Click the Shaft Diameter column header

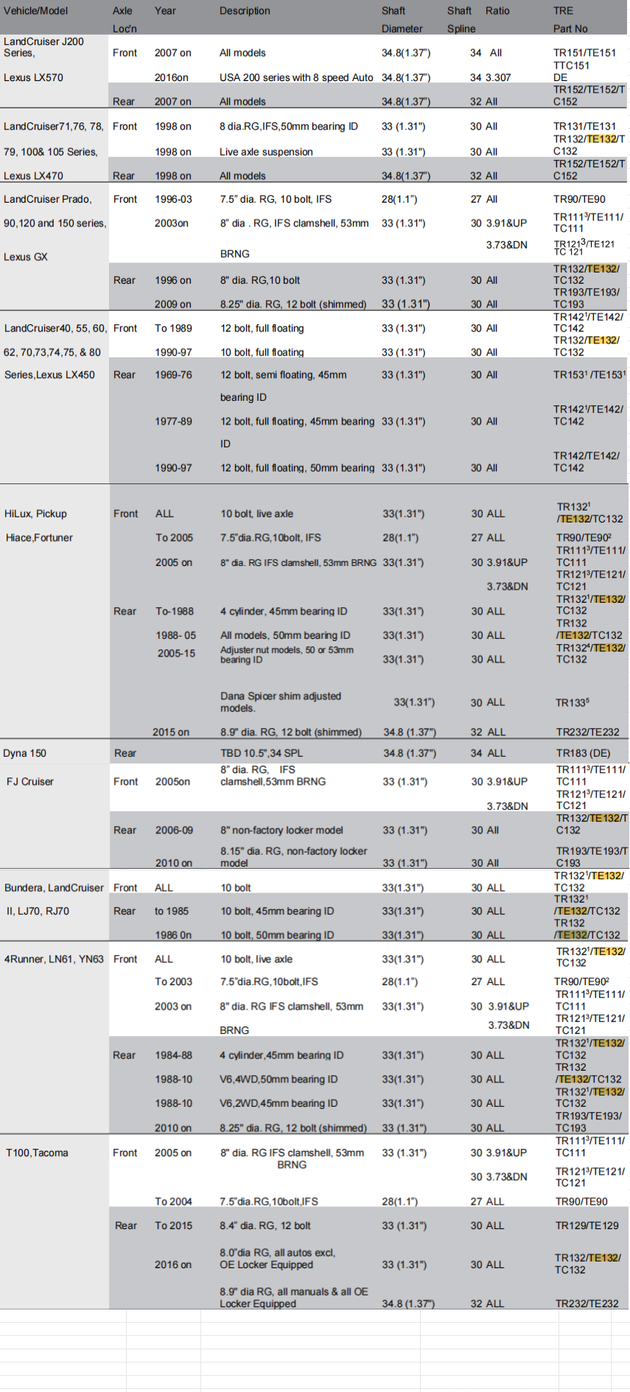click(402, 19)
